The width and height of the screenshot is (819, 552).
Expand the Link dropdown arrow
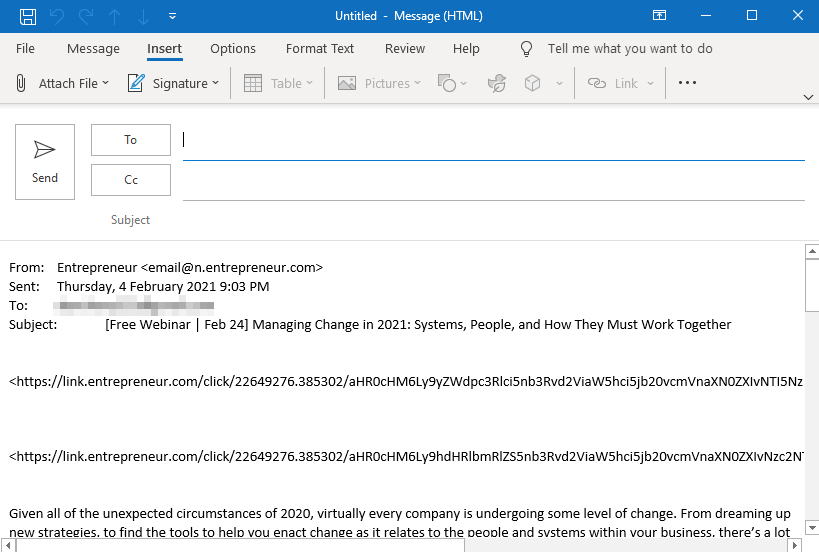pos(650,83)
